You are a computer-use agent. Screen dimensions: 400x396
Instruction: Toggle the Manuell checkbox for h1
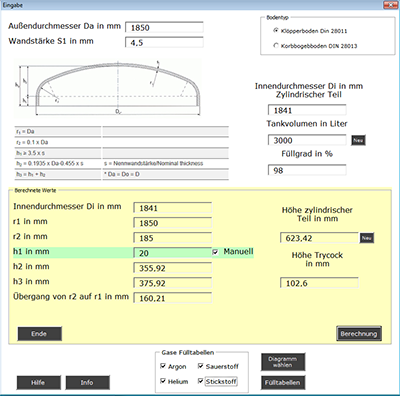click(x=215, y=252)
